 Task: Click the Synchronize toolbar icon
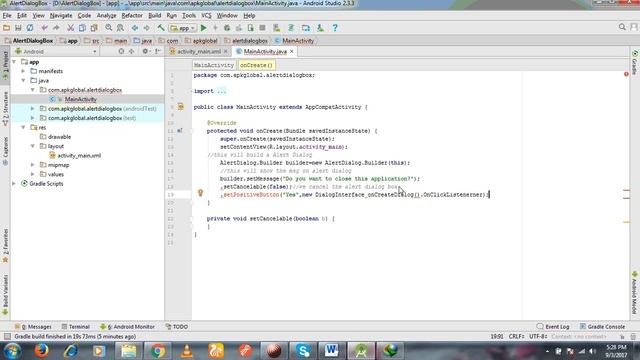tap(30, 28)
